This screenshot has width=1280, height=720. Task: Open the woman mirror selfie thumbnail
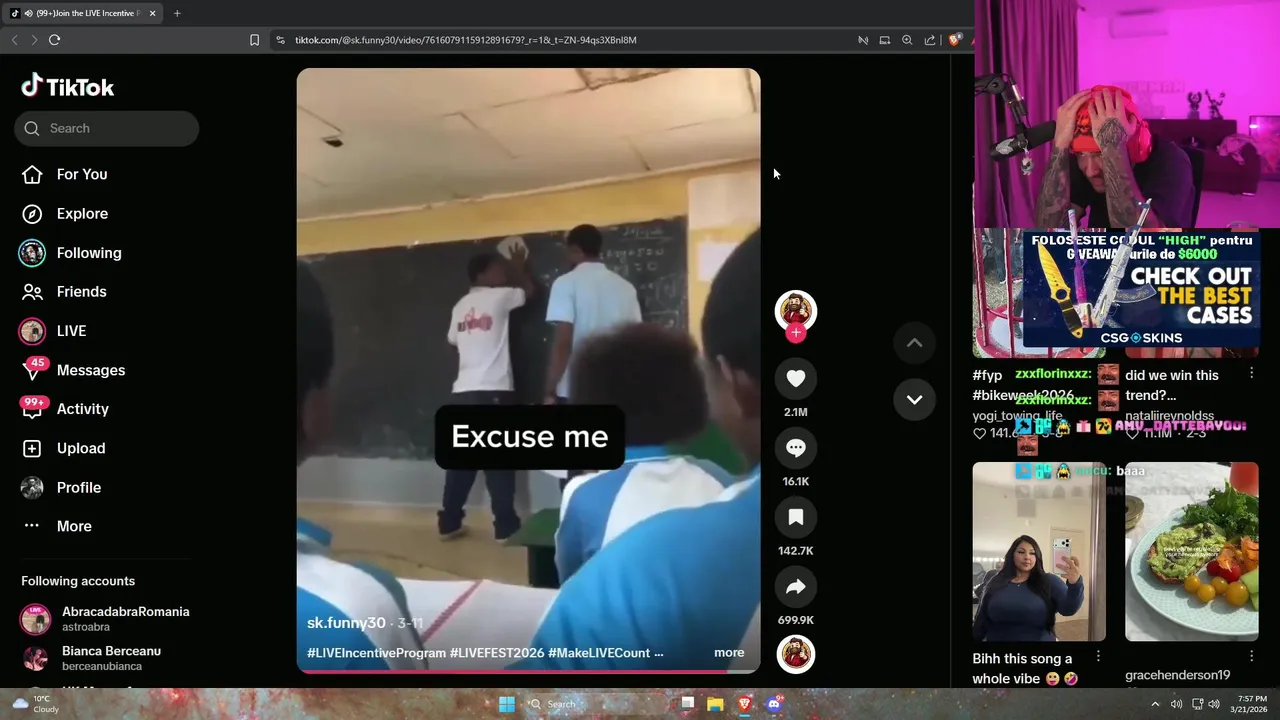click(1039, 551)
